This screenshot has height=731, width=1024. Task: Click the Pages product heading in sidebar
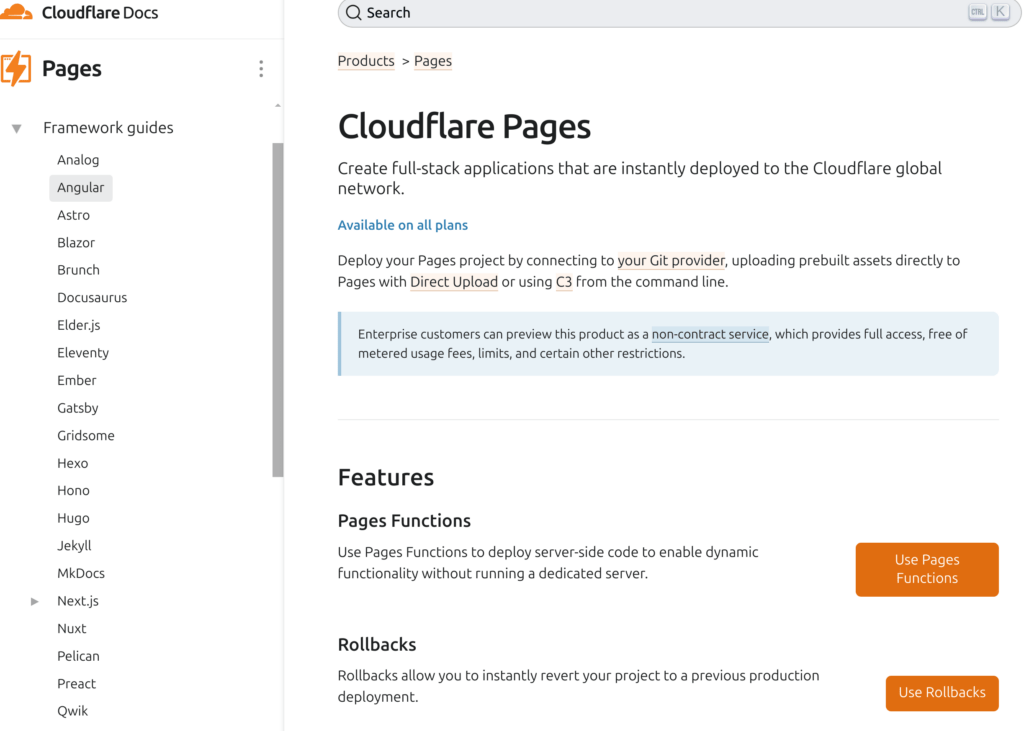point(72,69)
